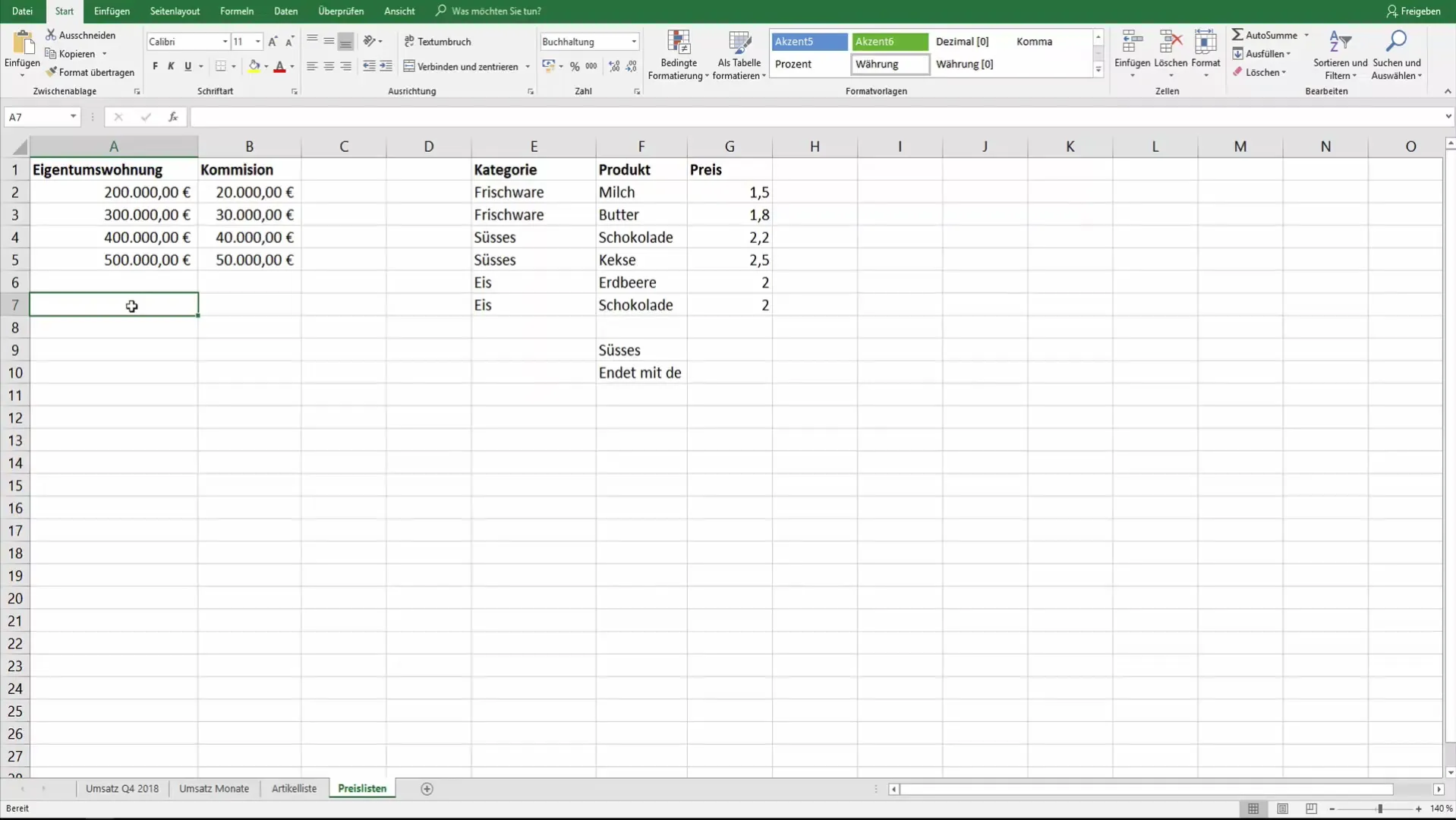Expand Verbinden und zentrieren options arrow
Viewport: 1456px width, 820px height.
click(528, 67)
